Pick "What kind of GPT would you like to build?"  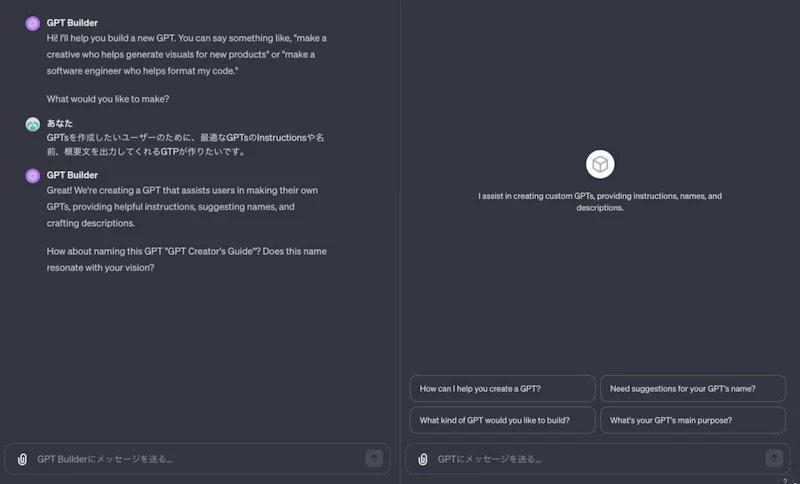(x=501, y=420)
